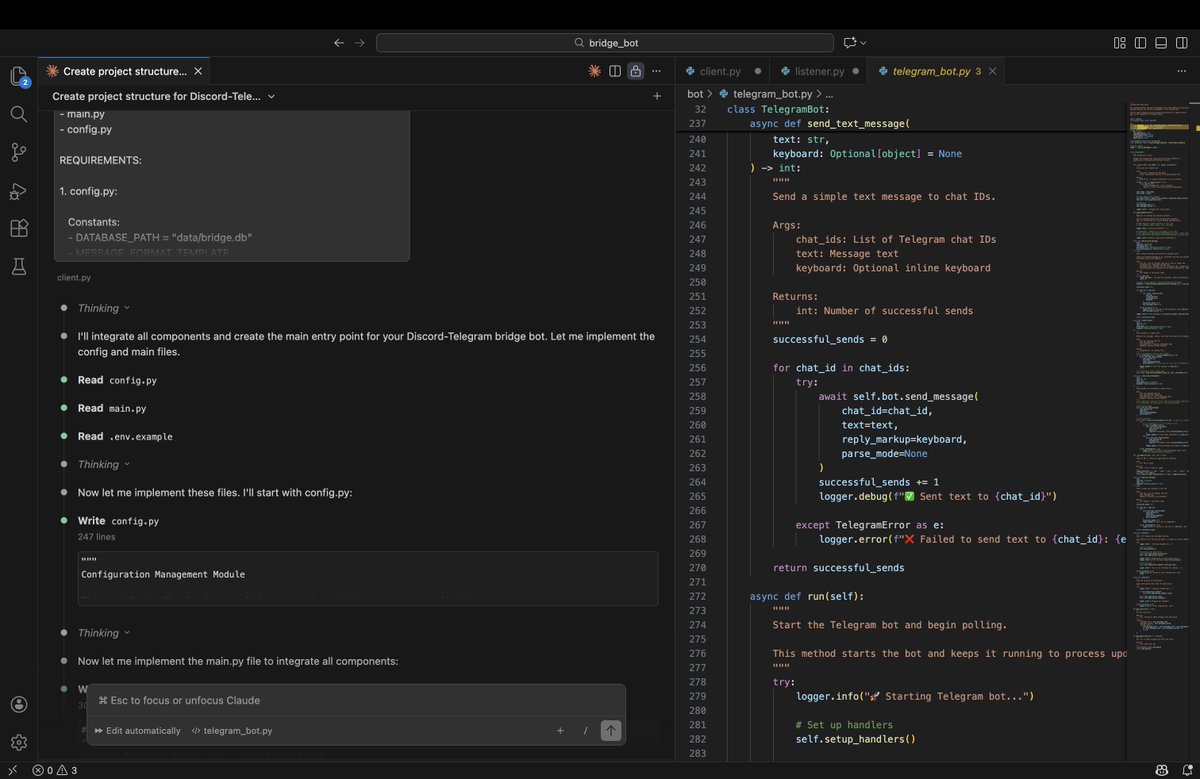Image resolution: width=1200 pixels, height=779 pixels.
Task: Expand the breadcrumb ellipsis segment
Action: (829, 93)
